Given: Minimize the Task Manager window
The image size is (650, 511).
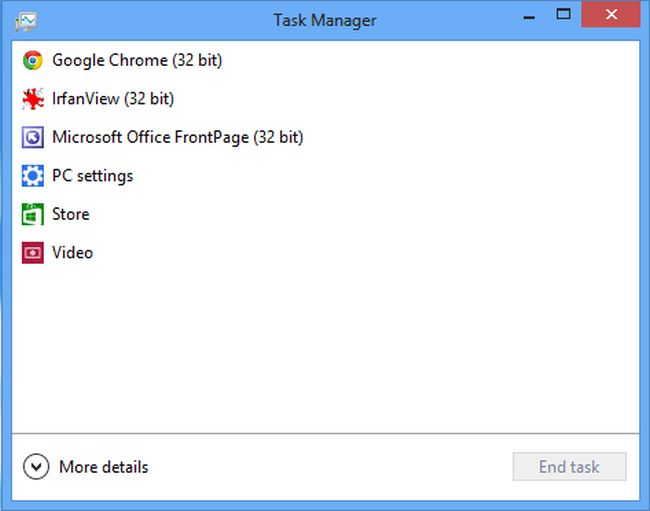Looking at the screenshot, I should [529, 15].
